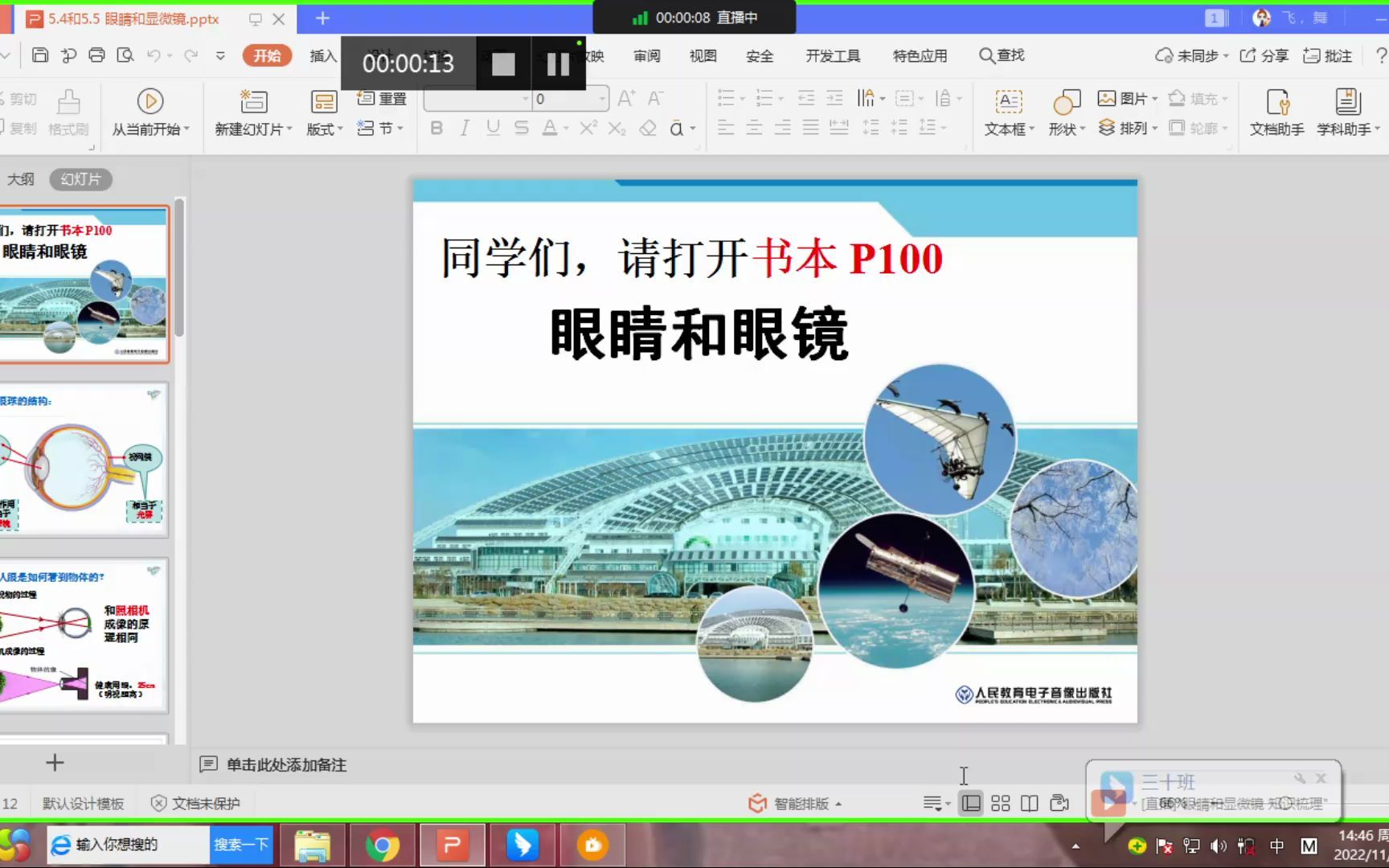Screen dimensions: 1389x868
Task: Click the 查找 search button
Action: (1002, 55)
